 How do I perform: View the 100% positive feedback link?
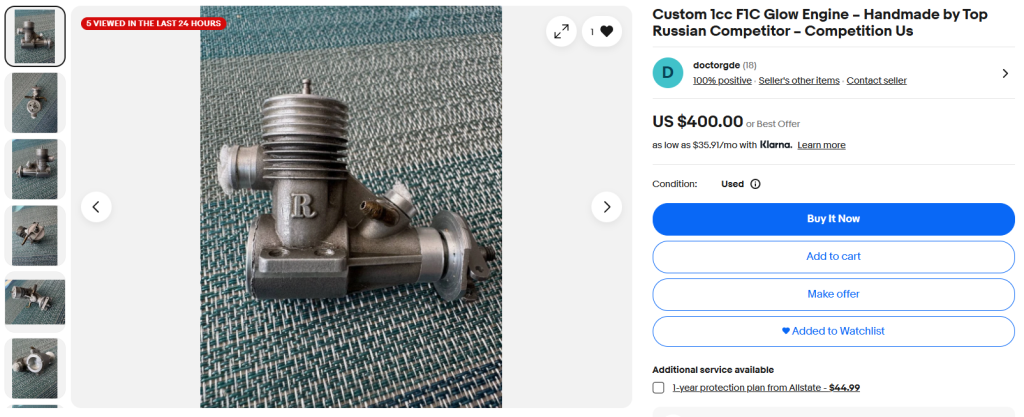722,81
